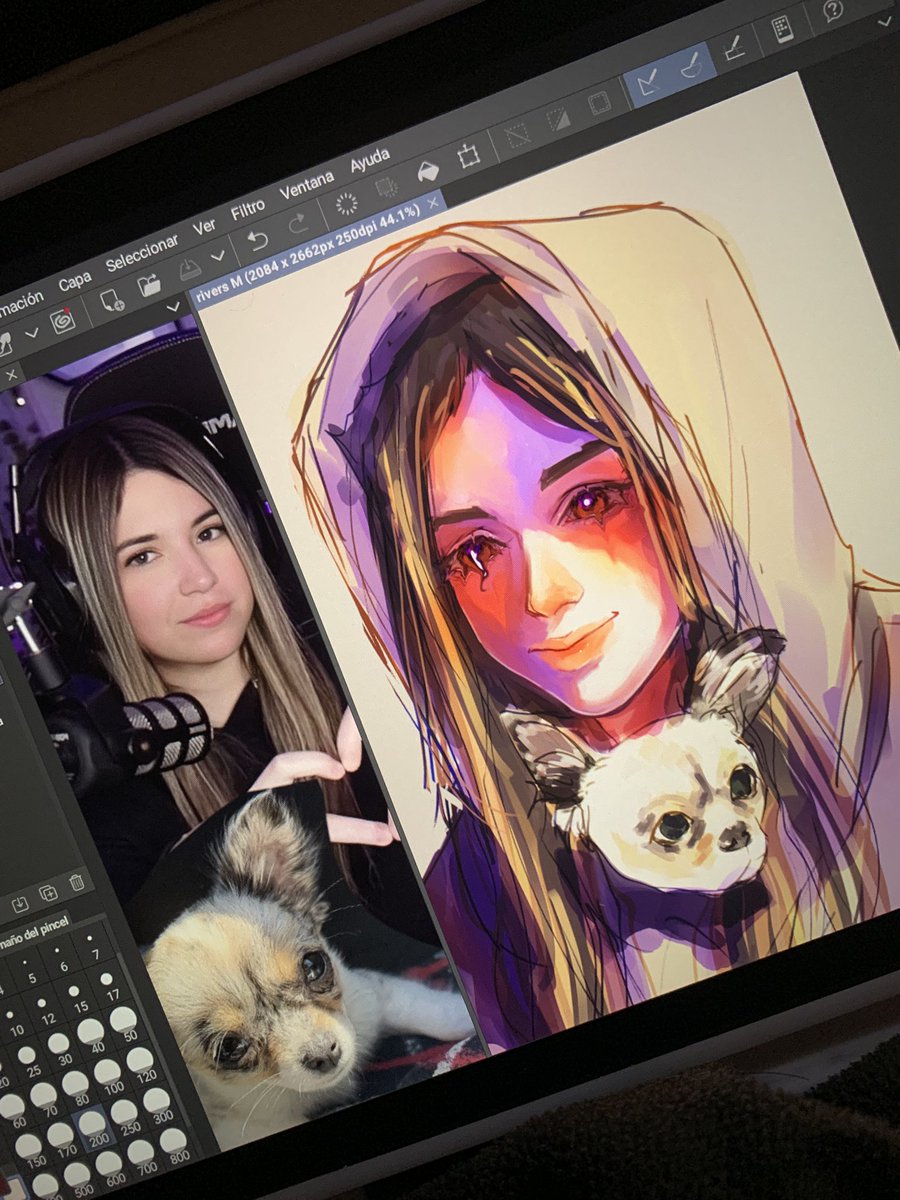Open the Ventana menu
900x1200 pixels.
[x=306, y=185]
